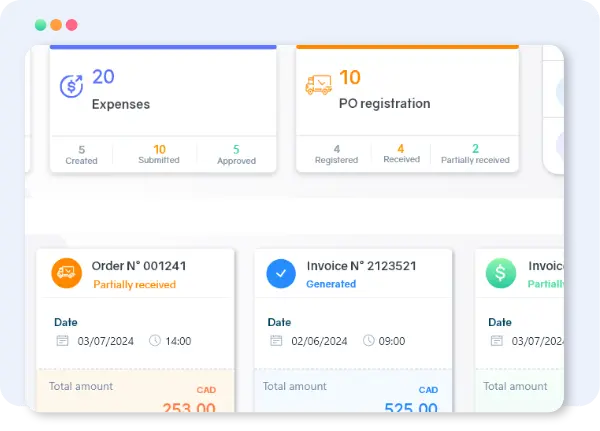This screenshot has height=431, width=600.
Task: Click clock icon beside 14:00
Action: [155, 341]
